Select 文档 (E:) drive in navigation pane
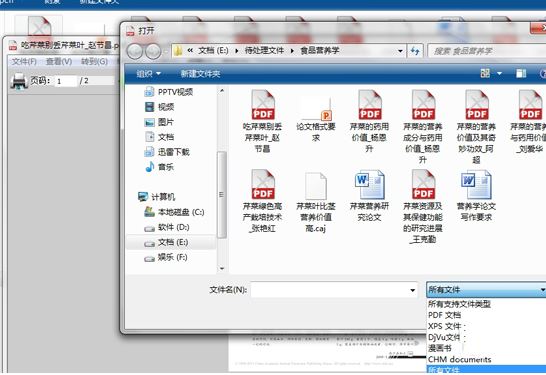The image size is (546, 375). tap(166, 242)
